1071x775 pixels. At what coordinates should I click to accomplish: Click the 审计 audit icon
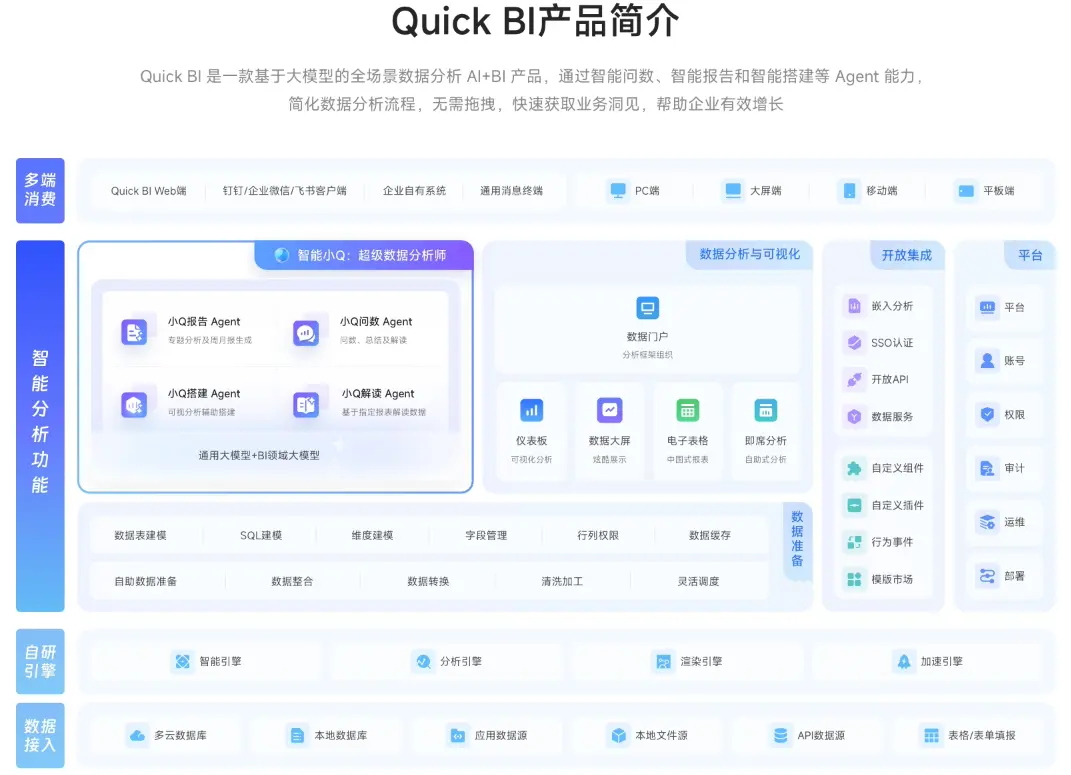[x=987, y=468]
